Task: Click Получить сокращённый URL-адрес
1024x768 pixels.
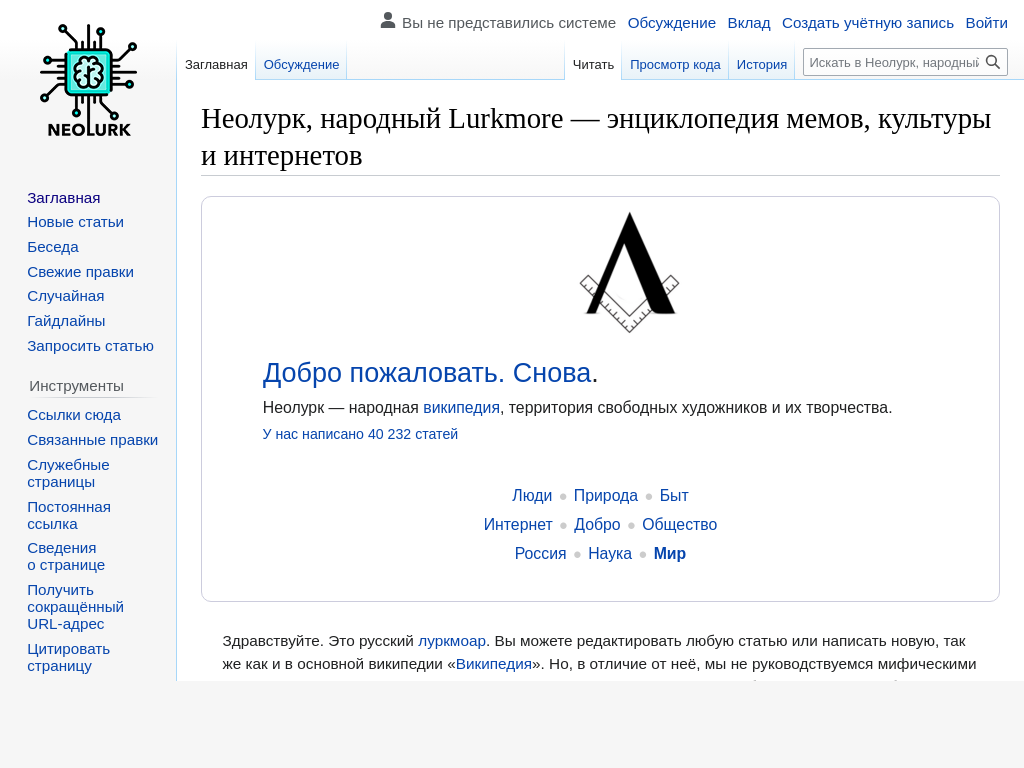Action: (76, 607)
